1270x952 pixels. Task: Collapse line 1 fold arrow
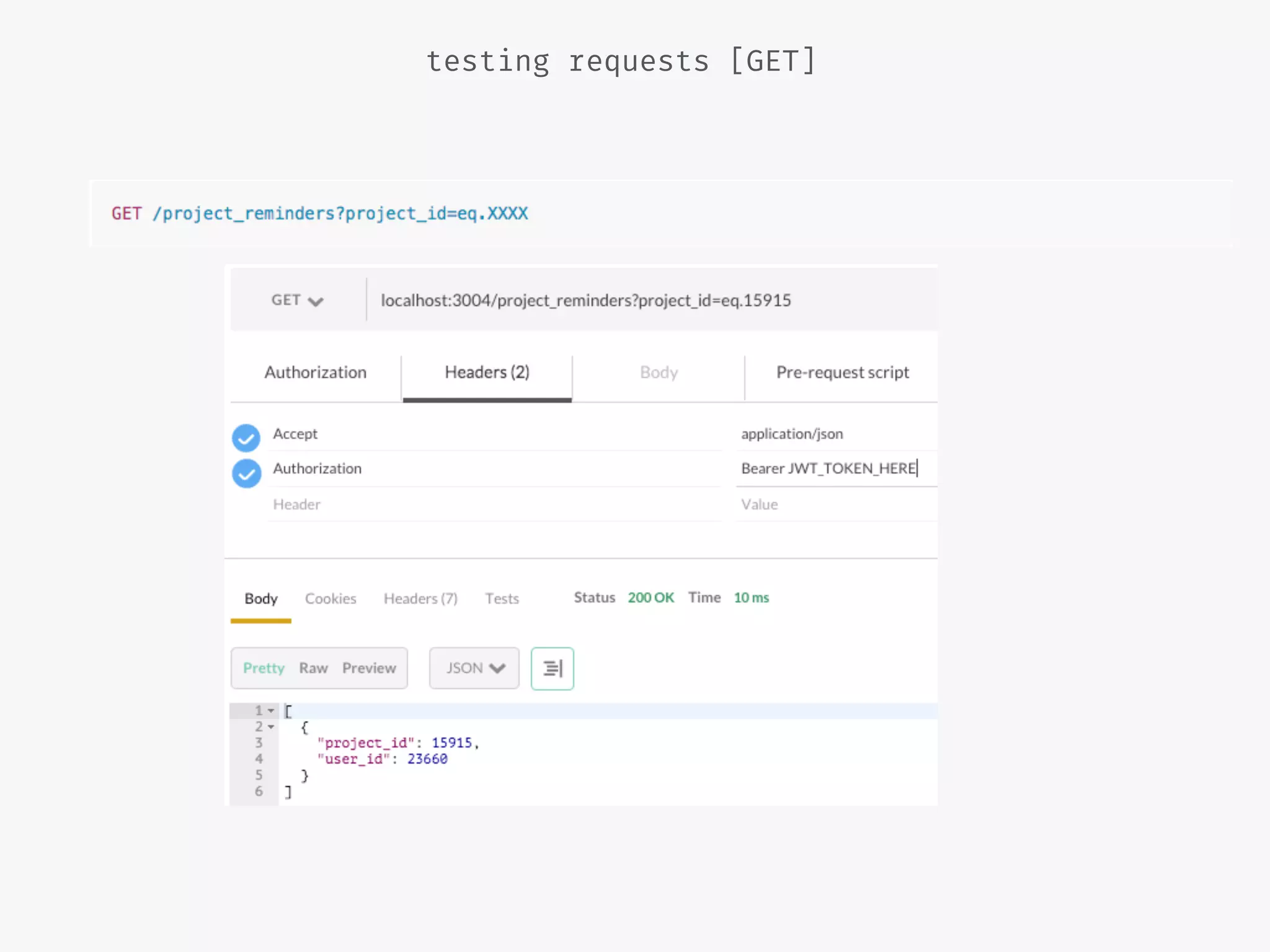(x=271, y=711)
